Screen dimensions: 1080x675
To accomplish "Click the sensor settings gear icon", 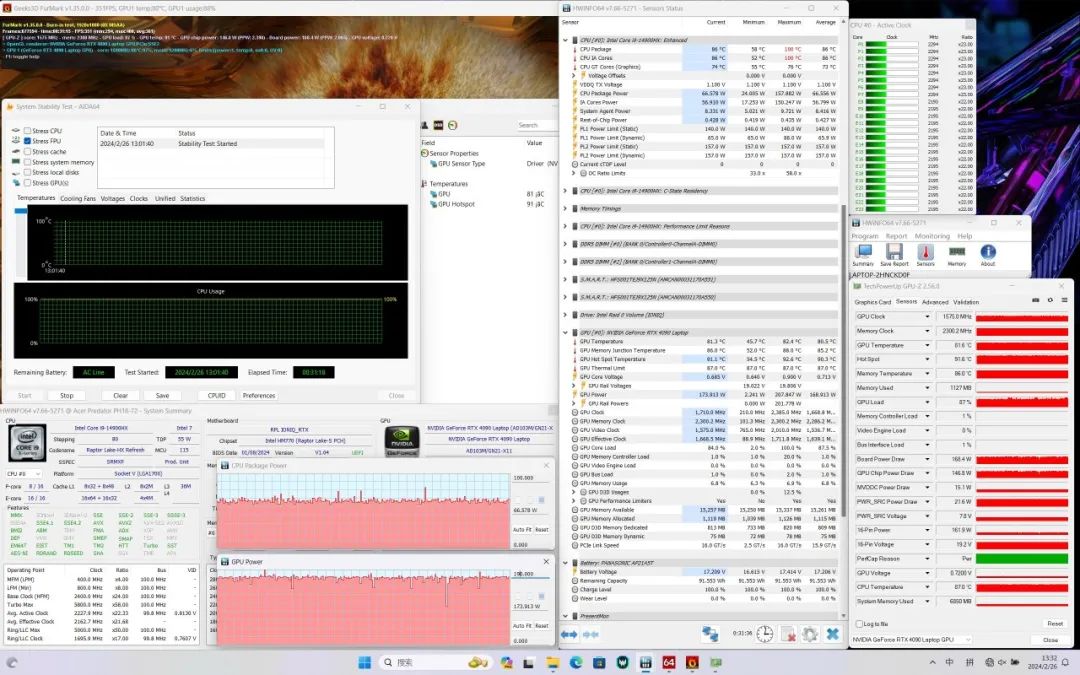I will pyautogui.click(x=809, y=633).
